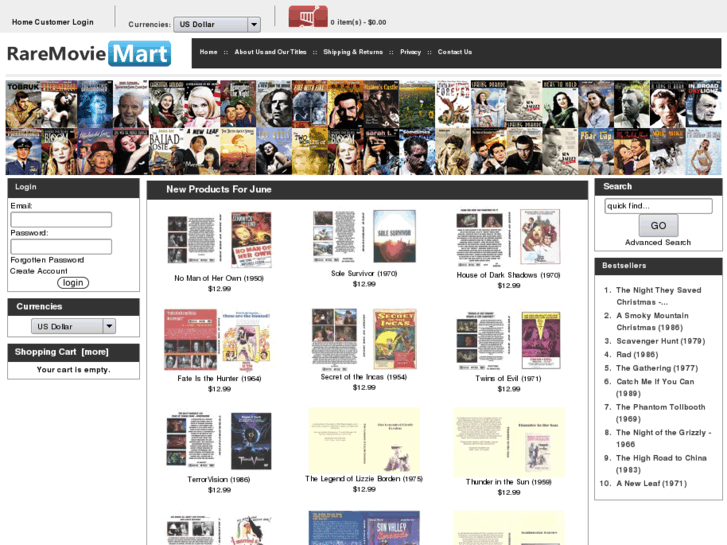Open bestseller The High Road to China

661,464
